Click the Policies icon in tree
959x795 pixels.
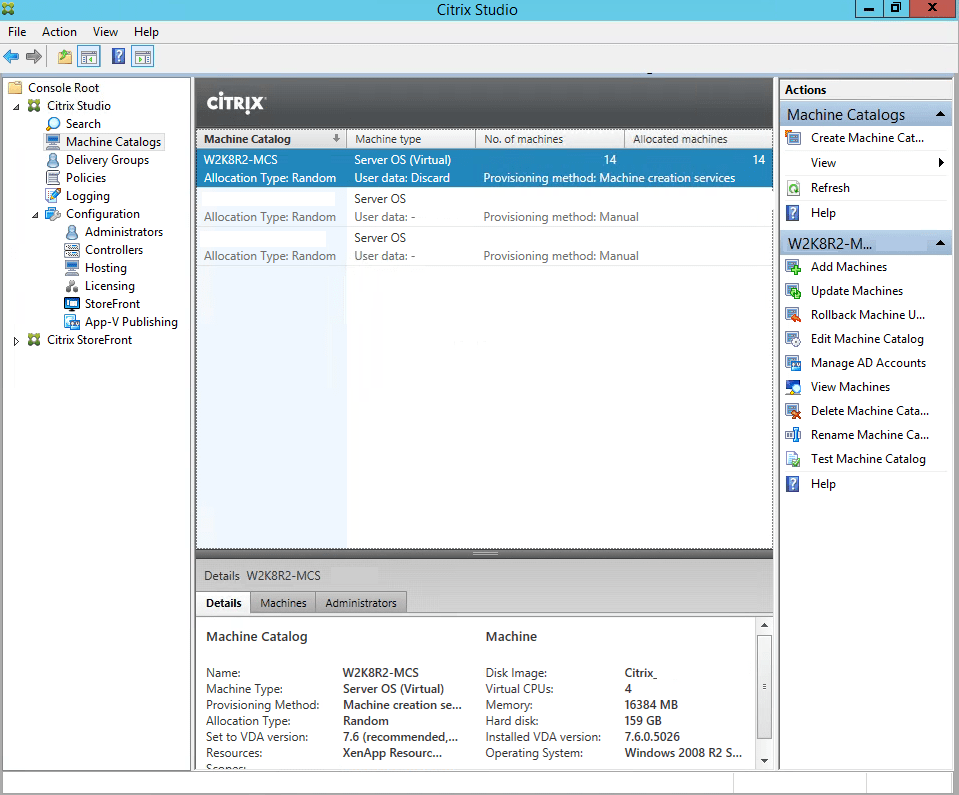pyautogui.click(x=53, y=178)
